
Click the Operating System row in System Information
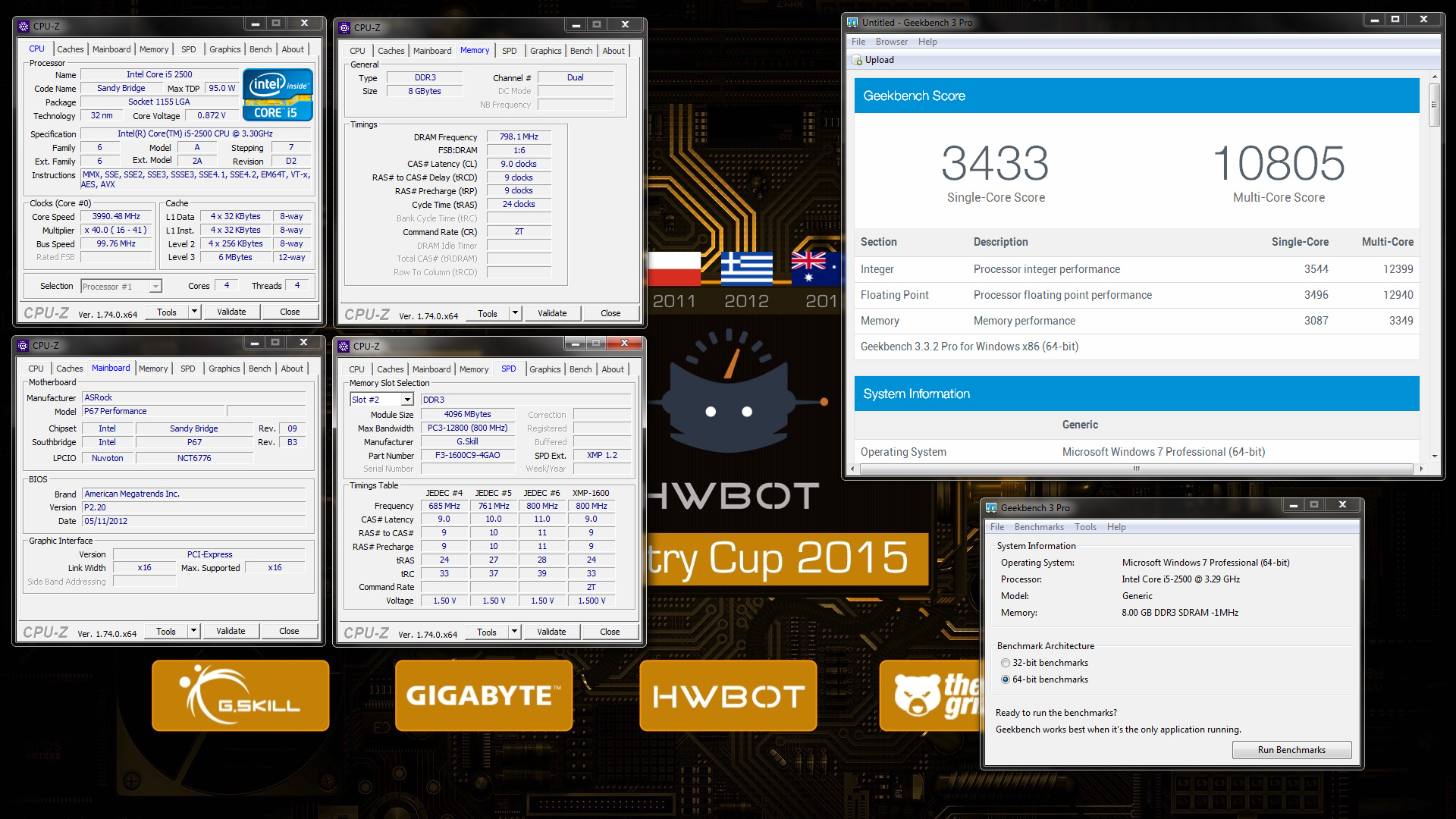coord(1136,452)
